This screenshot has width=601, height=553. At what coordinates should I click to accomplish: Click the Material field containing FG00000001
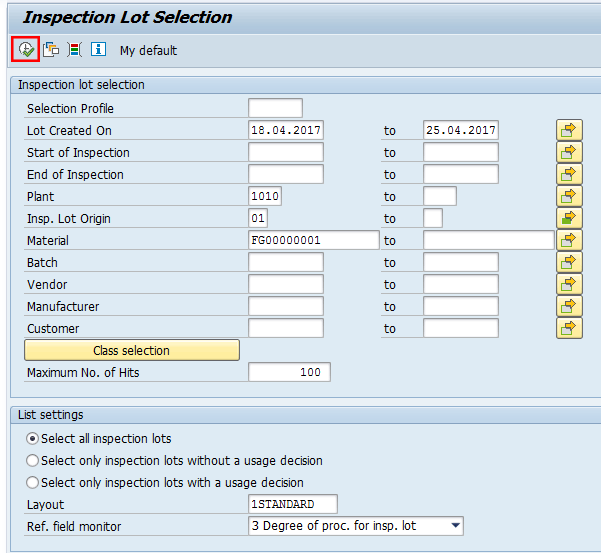pos(313,240)
